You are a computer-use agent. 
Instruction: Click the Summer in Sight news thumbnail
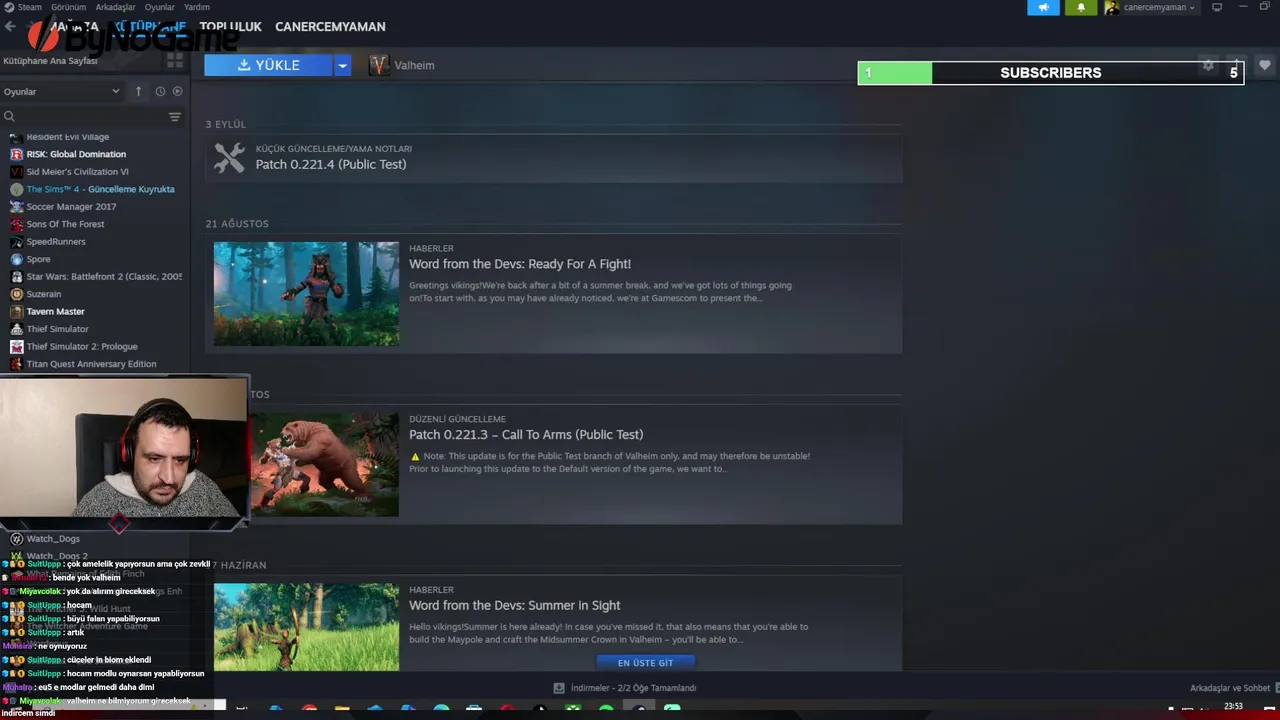(x=306, y=627)
